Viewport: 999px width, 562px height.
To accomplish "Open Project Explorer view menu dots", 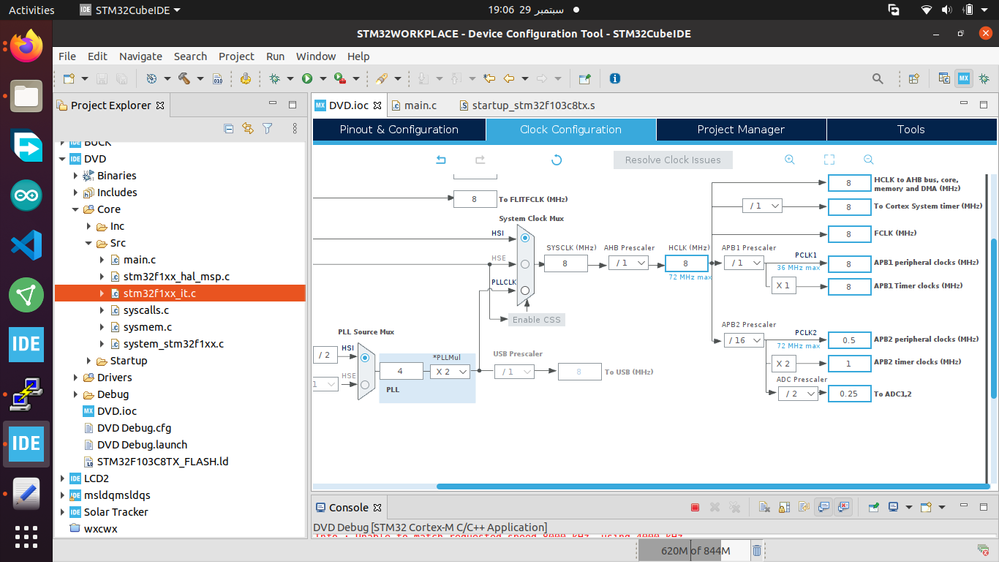I will 294,129.
